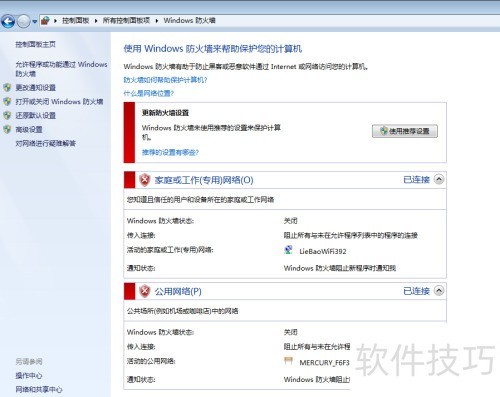Screen dimensions: 500x397
Task: Open 推荐的设置有哪些 link
Action: pos(170,153)
